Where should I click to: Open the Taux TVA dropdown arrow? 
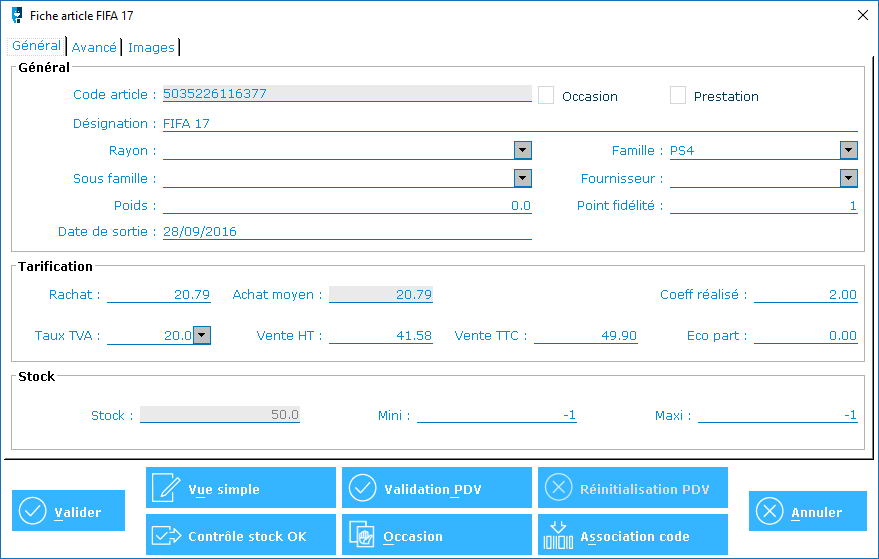point(202,335)
